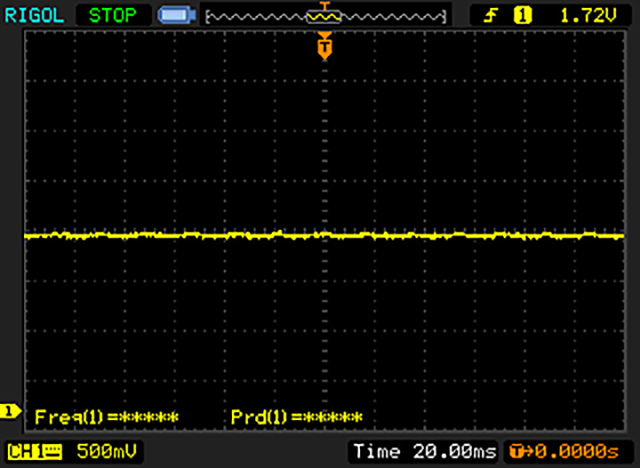640x468 pixels.
Task: Click the channel 1 ground level marker
Action: [x=10, y=411]
